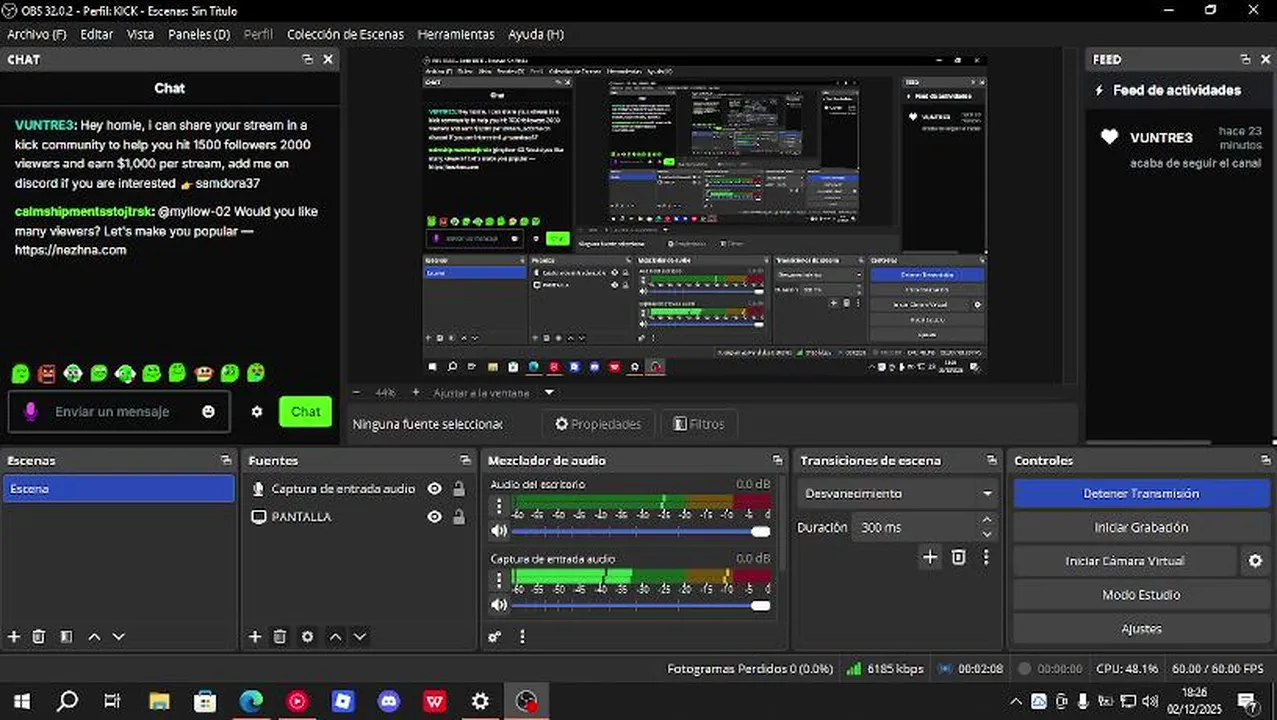
Task: Open scene filters icon in Escenas panel
Action: pos(66,636)
